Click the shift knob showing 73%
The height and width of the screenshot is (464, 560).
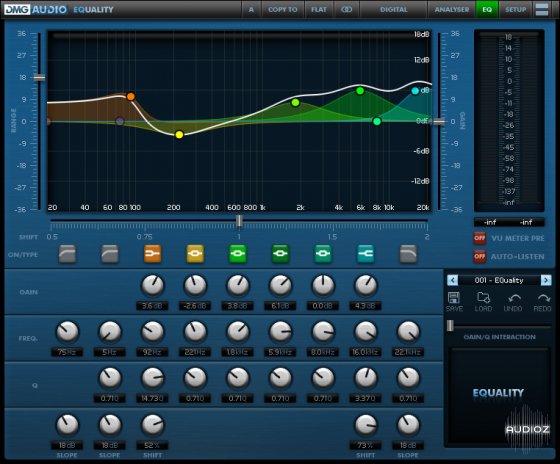[366, 425]
